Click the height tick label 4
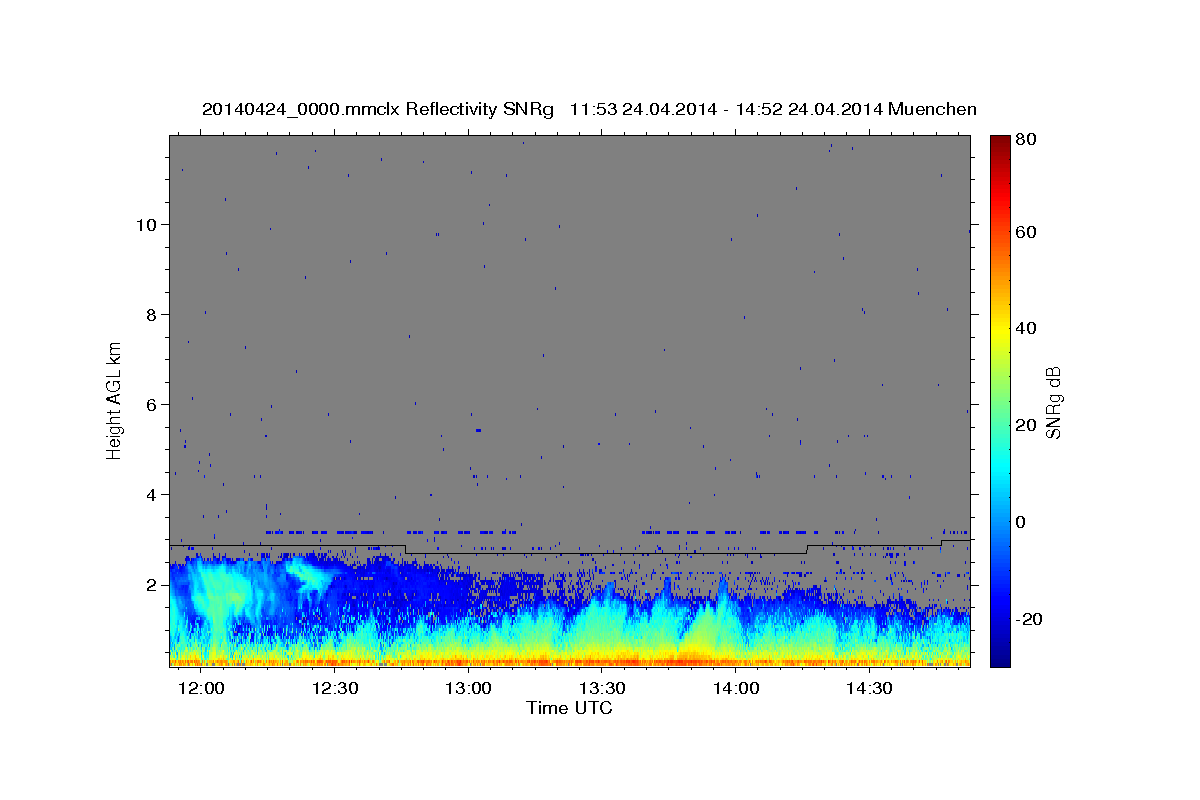 [x=150, y=494]
